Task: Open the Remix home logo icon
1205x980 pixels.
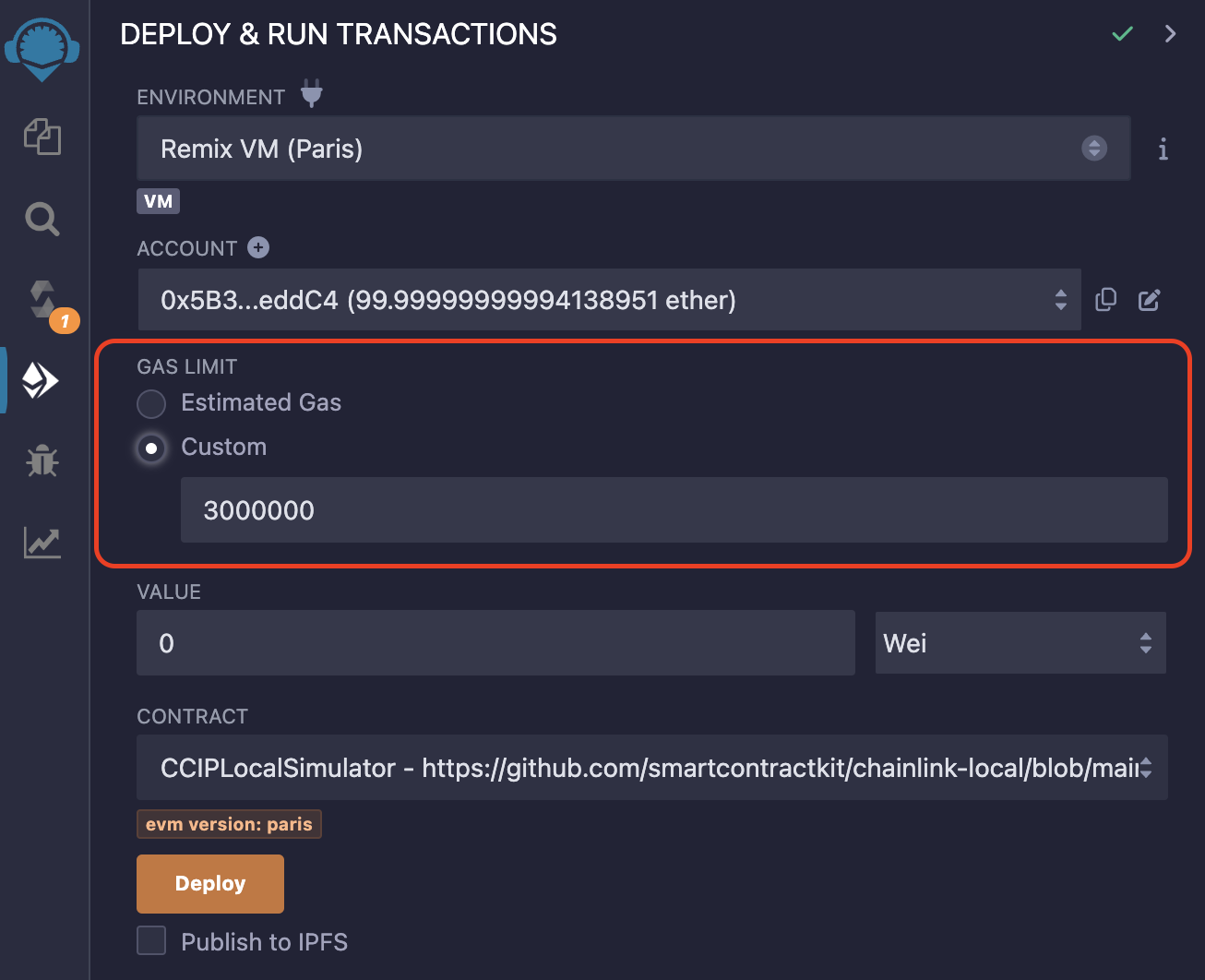Action: (42, 49)
